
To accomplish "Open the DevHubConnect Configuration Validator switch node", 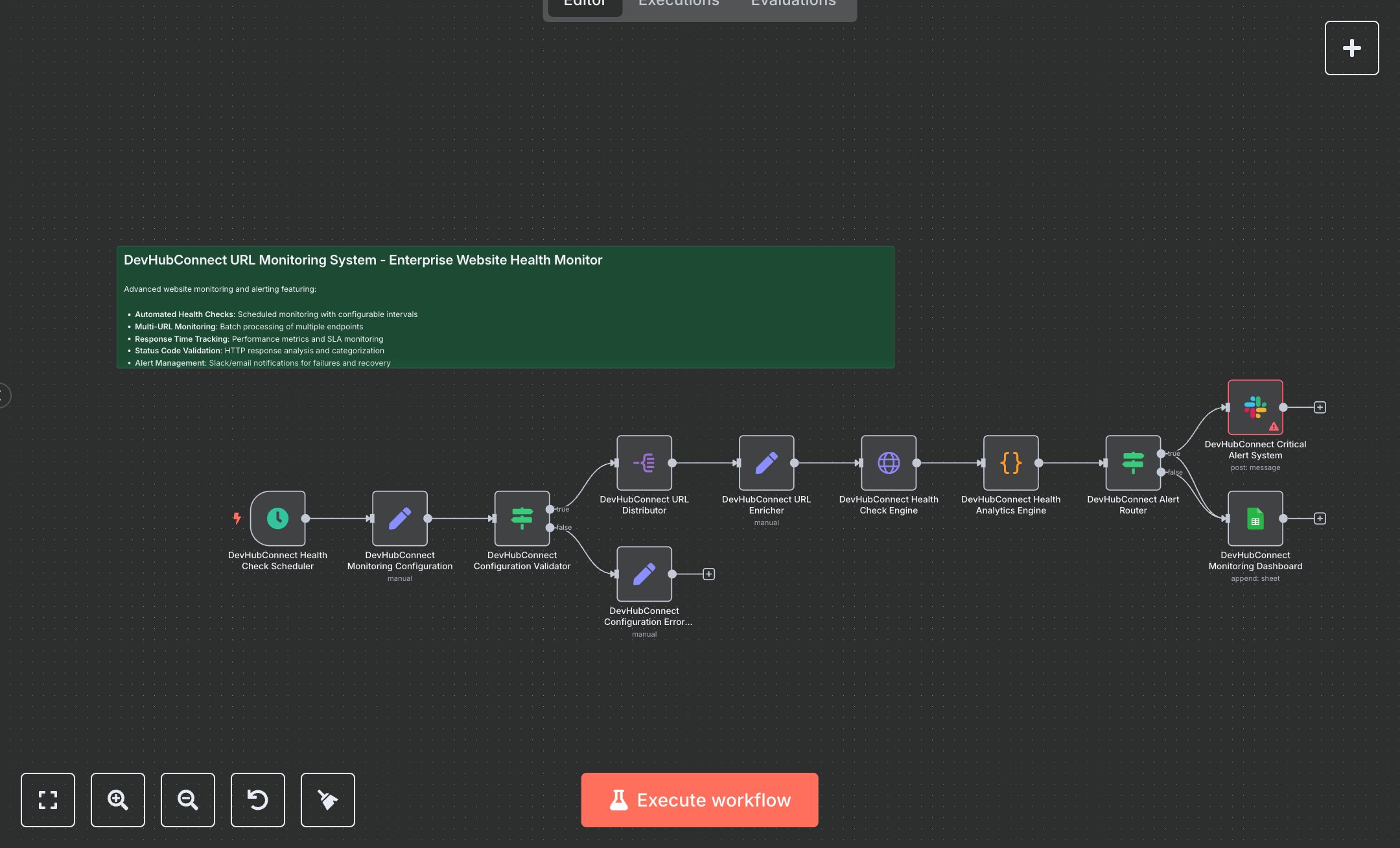I will click(x=522, y=519).
